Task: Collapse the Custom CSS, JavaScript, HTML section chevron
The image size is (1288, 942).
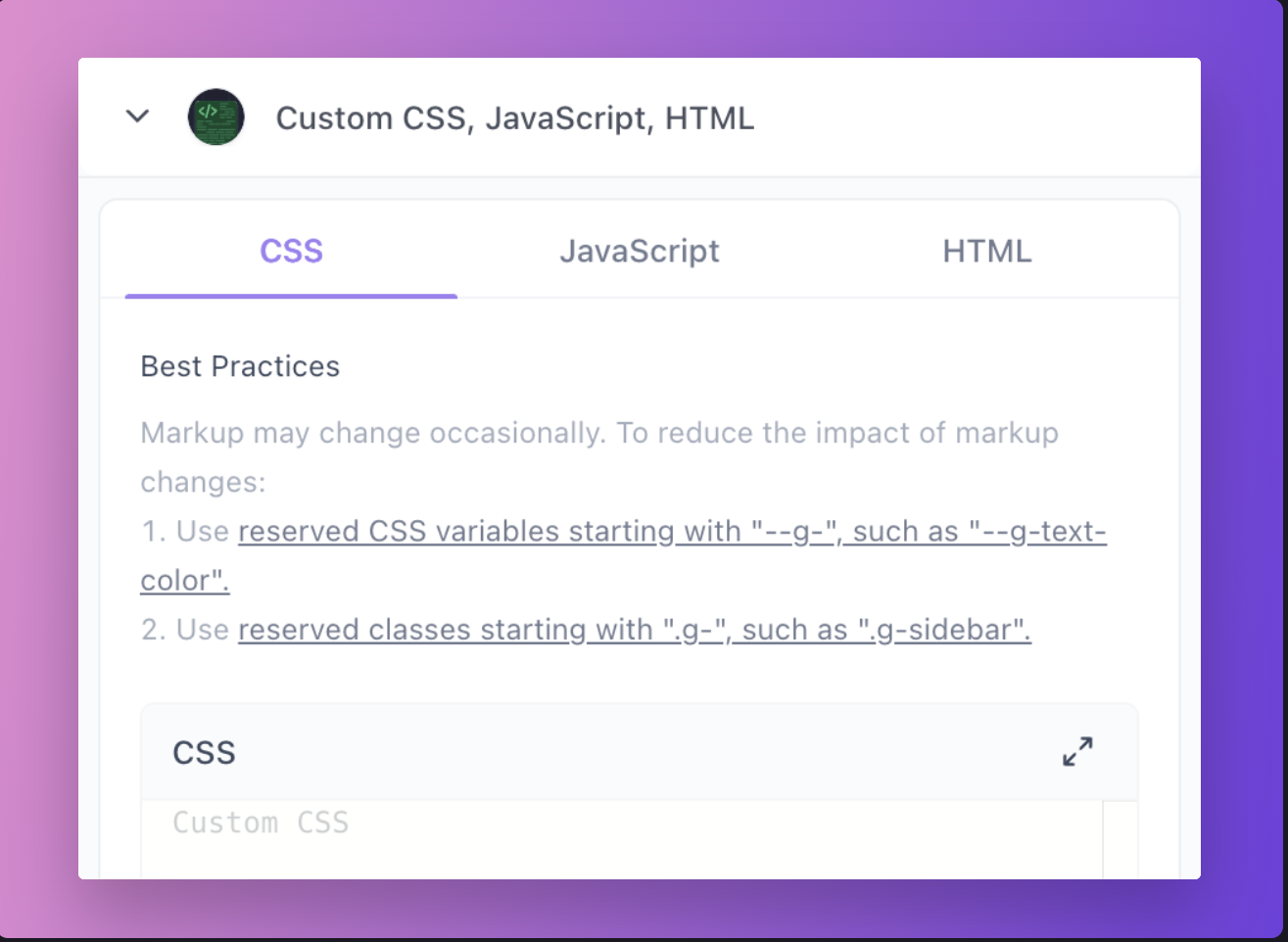Action: click(137, 117)
